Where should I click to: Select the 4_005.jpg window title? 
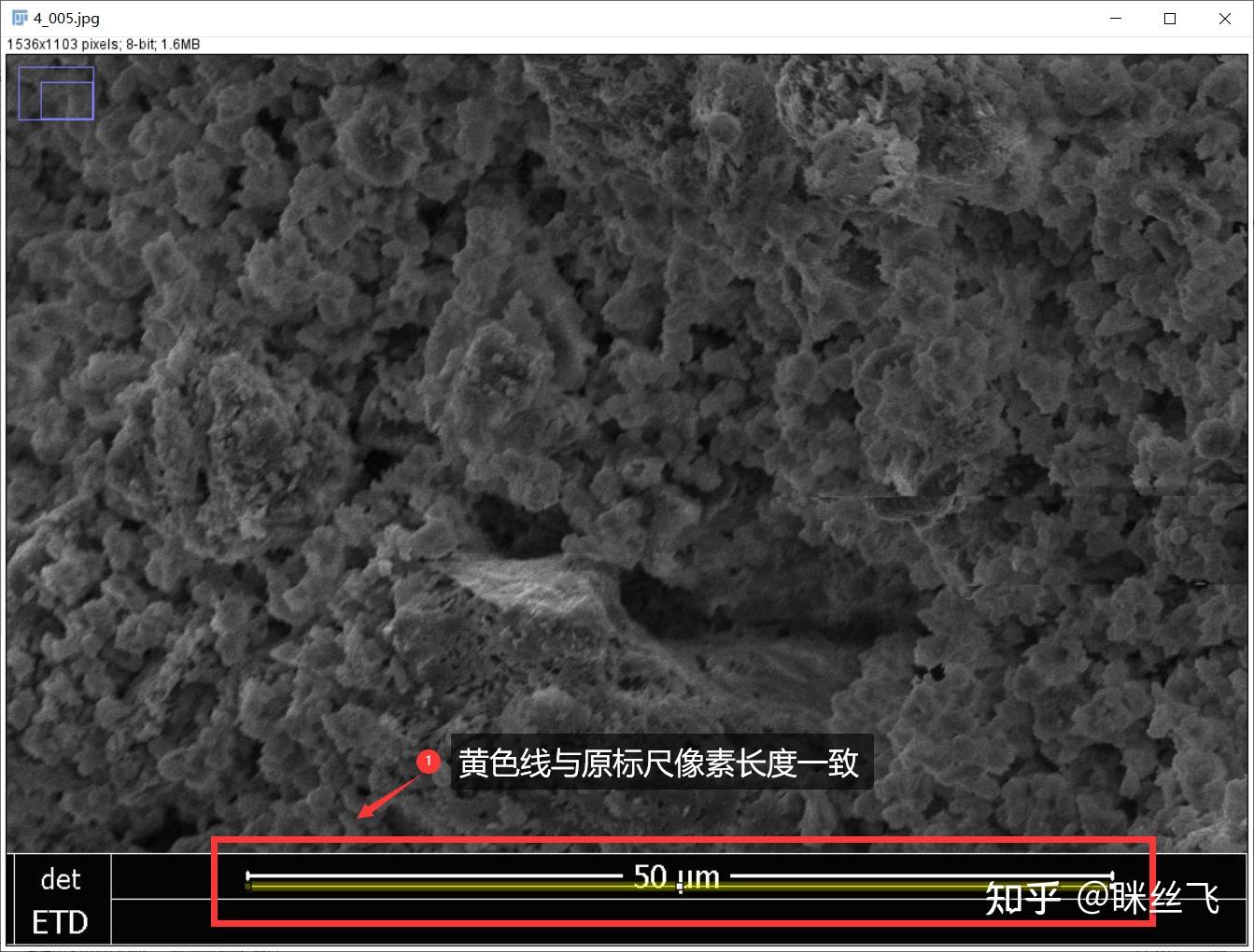coord(65,17)
